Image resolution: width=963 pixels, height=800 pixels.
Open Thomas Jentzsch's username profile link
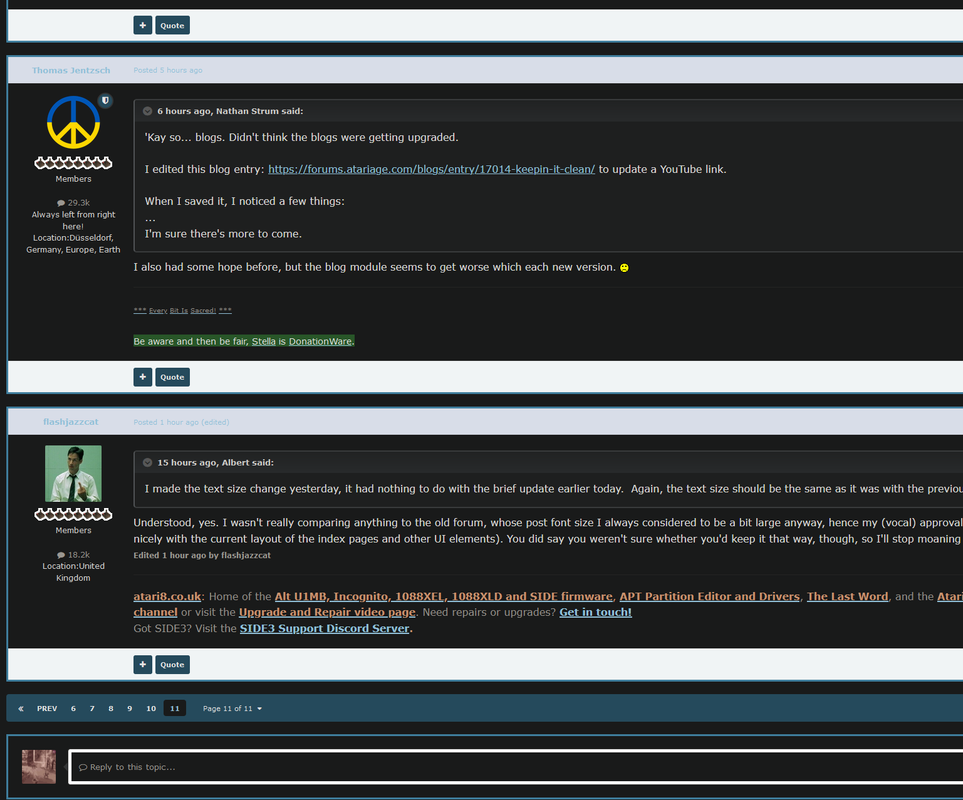click(71, 70)
